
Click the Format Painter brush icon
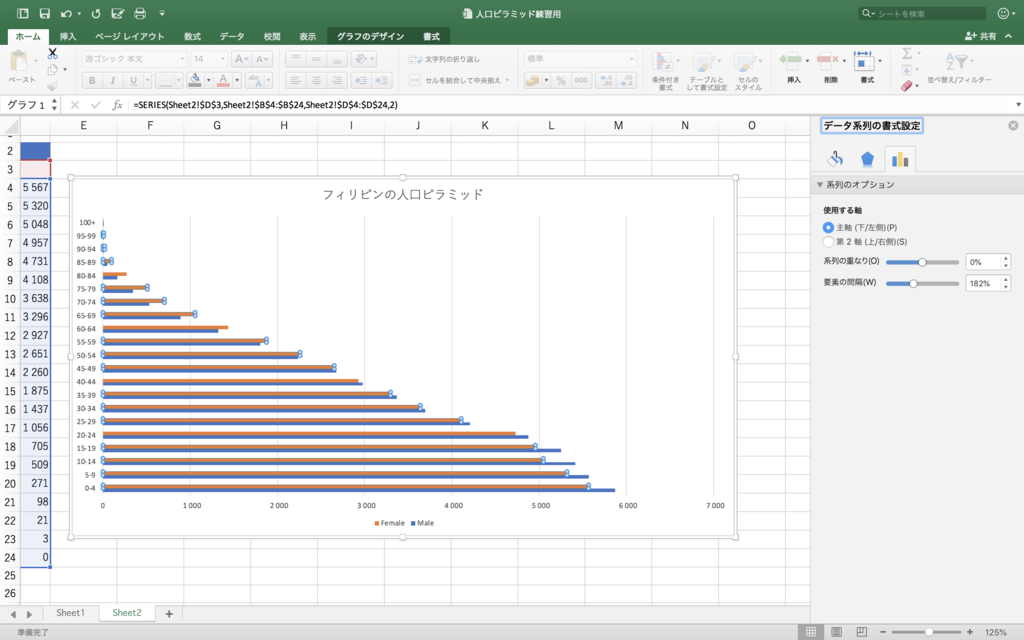click(x=52, y=86)
